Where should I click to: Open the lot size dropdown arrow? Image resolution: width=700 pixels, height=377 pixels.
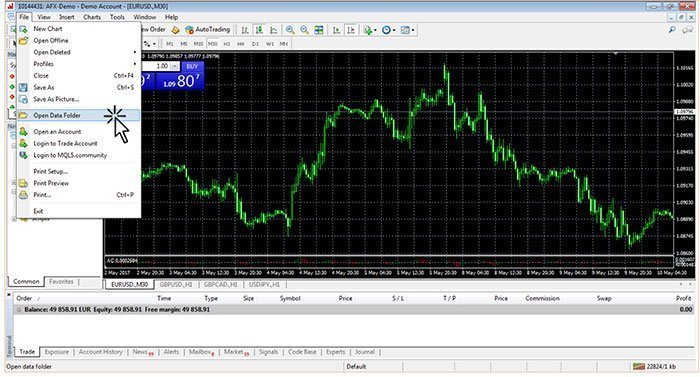(x=175, y=66)
